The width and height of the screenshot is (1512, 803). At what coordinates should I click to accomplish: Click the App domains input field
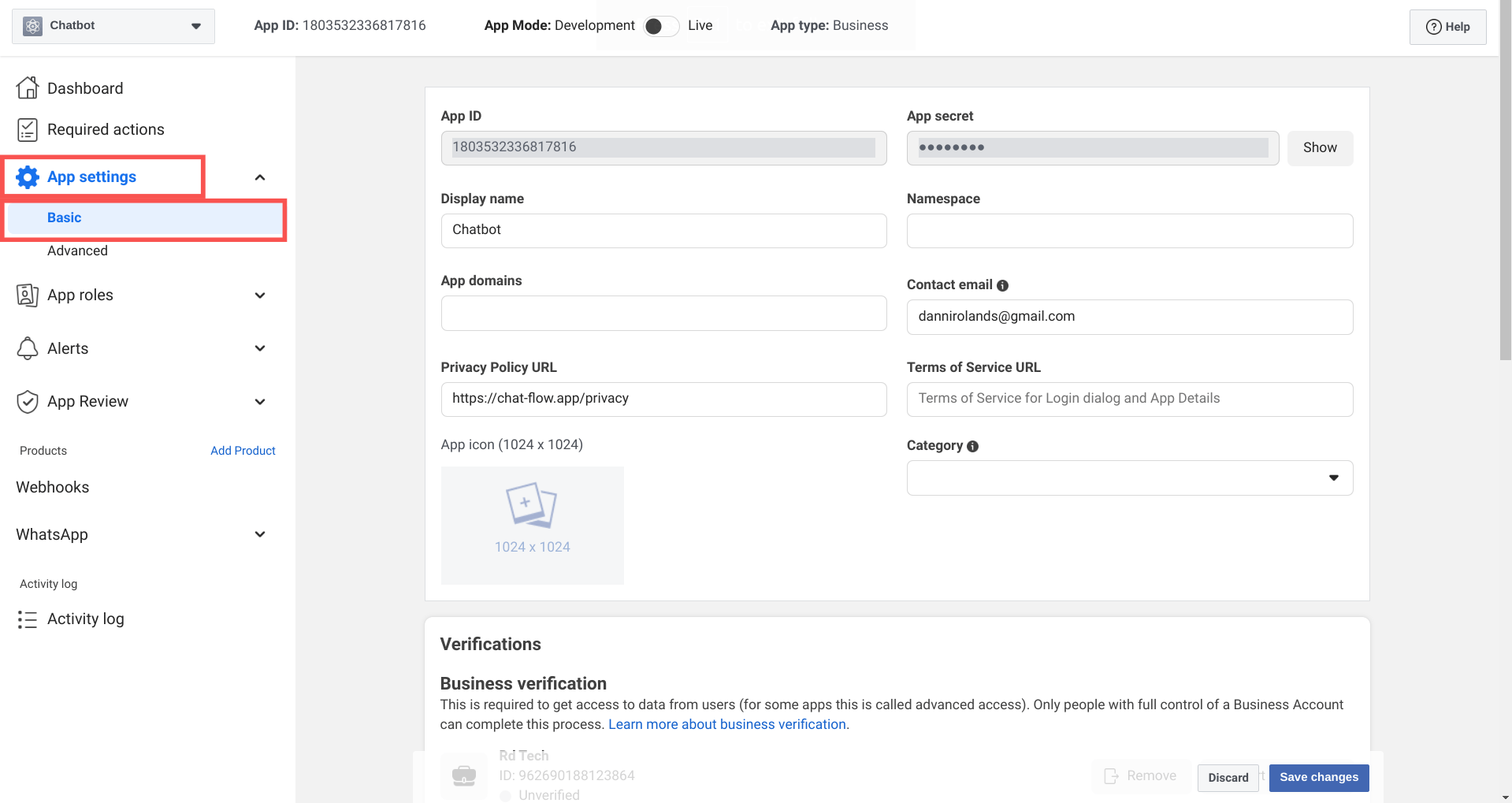point(663,313)
